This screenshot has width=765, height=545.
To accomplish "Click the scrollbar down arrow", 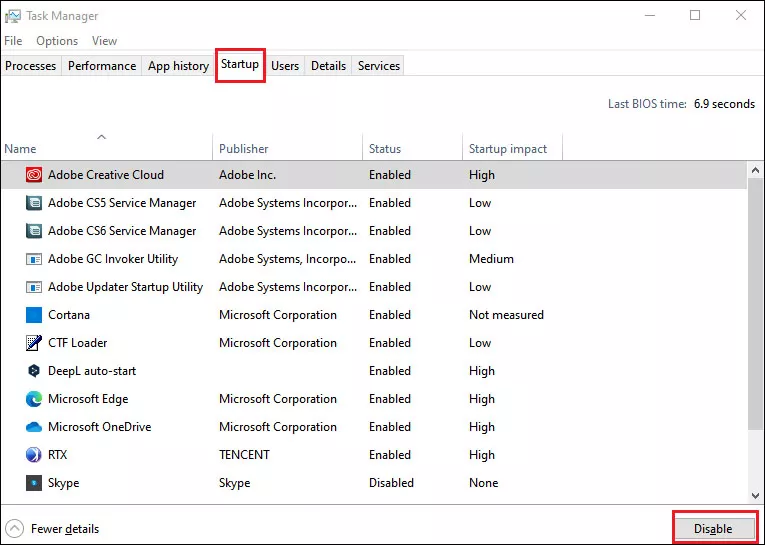I will click(755, 496).
